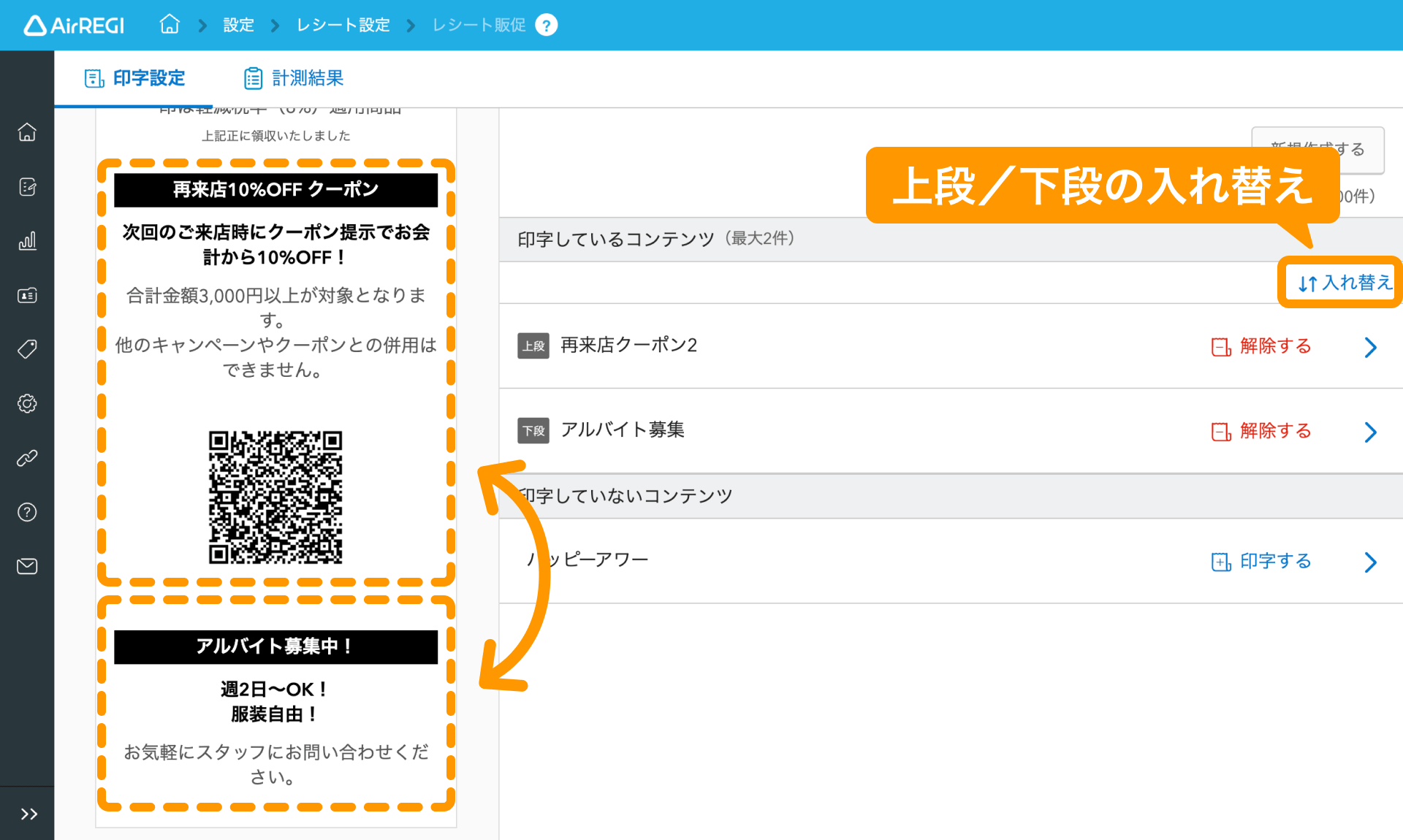Select 再来店クーポン2 row text
1403x840 pixels.
pos(628,345)
